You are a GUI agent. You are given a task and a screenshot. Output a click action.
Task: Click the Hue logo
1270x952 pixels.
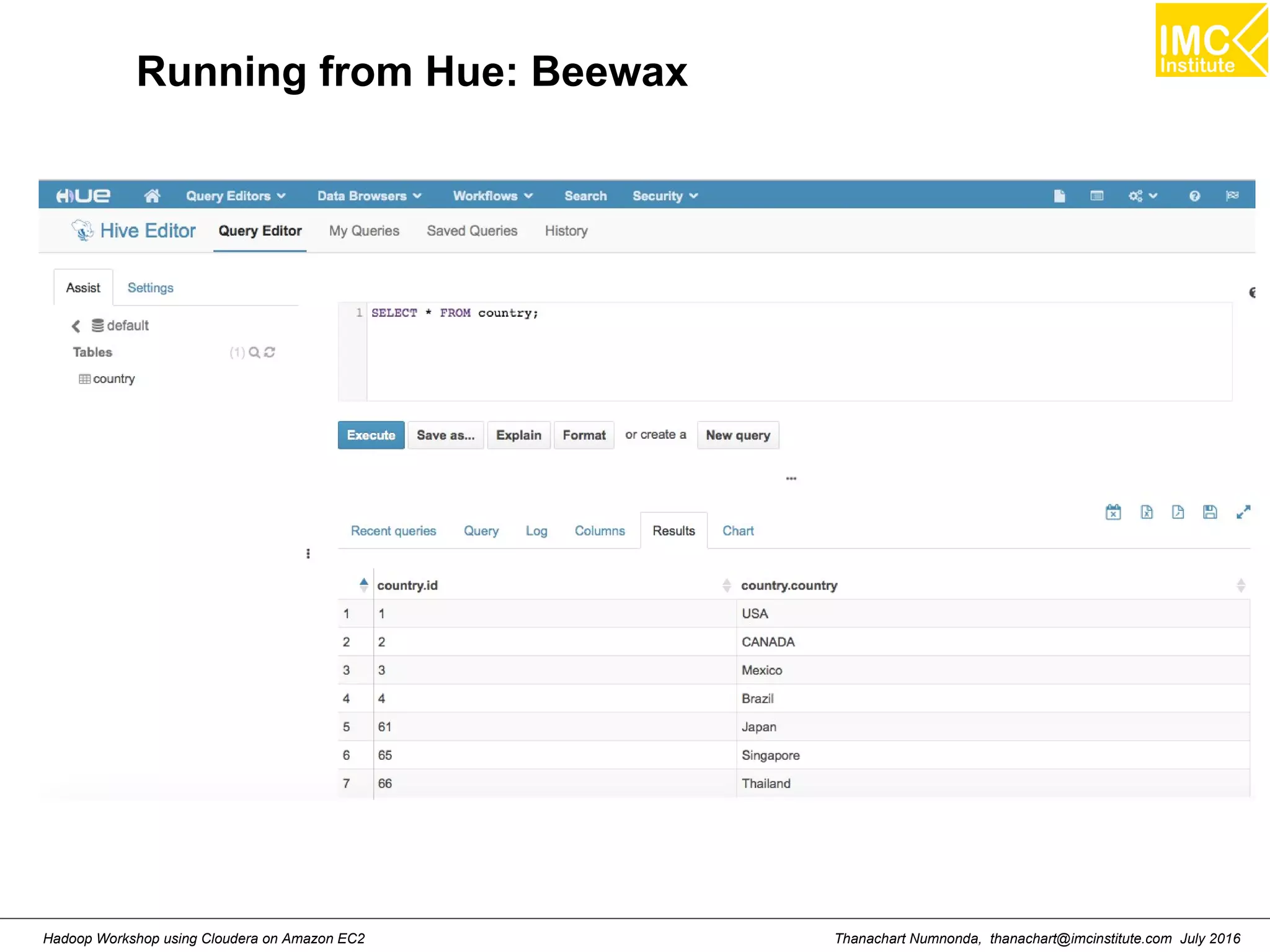[83, 196]
